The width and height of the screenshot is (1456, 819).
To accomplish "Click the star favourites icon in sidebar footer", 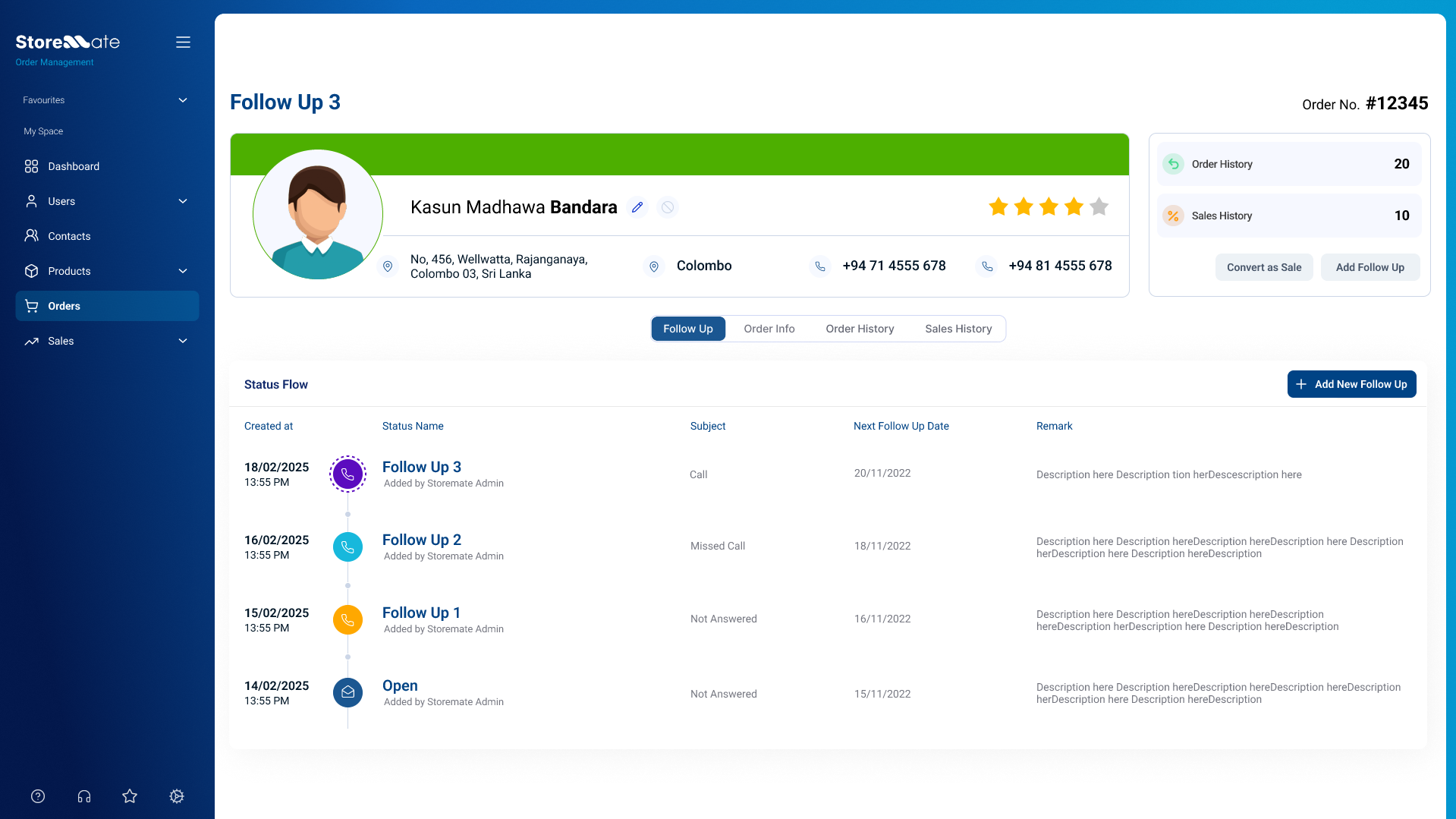I will tap(130, 796).
